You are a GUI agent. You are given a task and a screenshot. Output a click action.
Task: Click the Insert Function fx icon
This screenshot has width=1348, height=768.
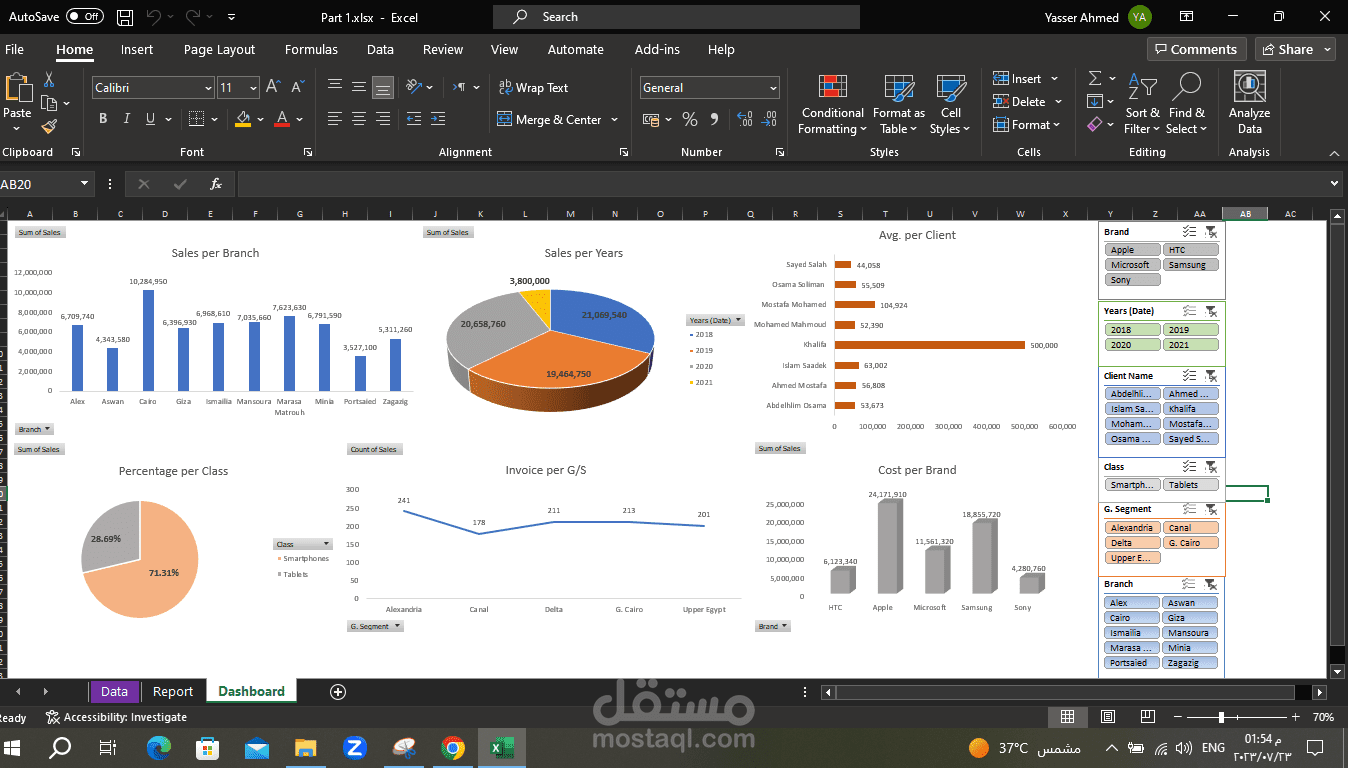coord(216,184)
